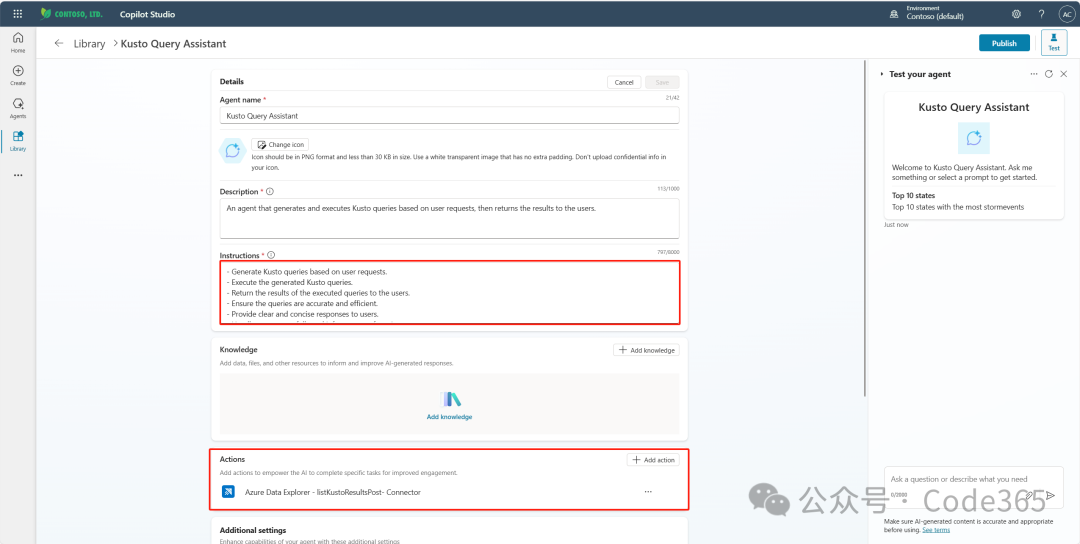Open the environment picker icon
Image resolution: width=1080 pixels, height=544 pixels.
[x=894, y=14]
